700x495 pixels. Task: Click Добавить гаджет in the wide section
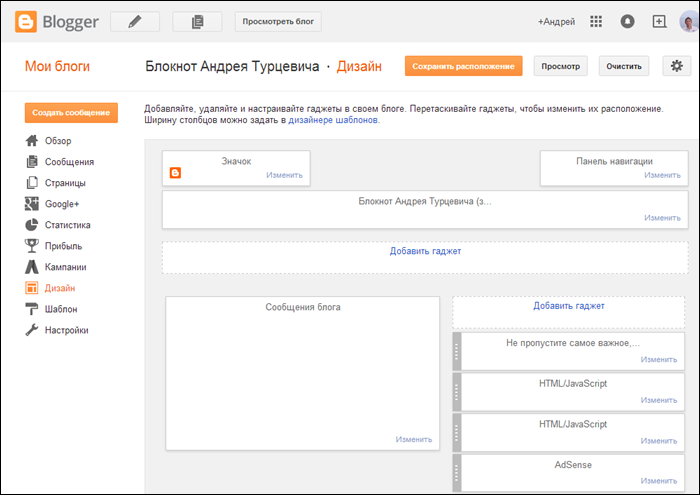(x=425, y=251)
